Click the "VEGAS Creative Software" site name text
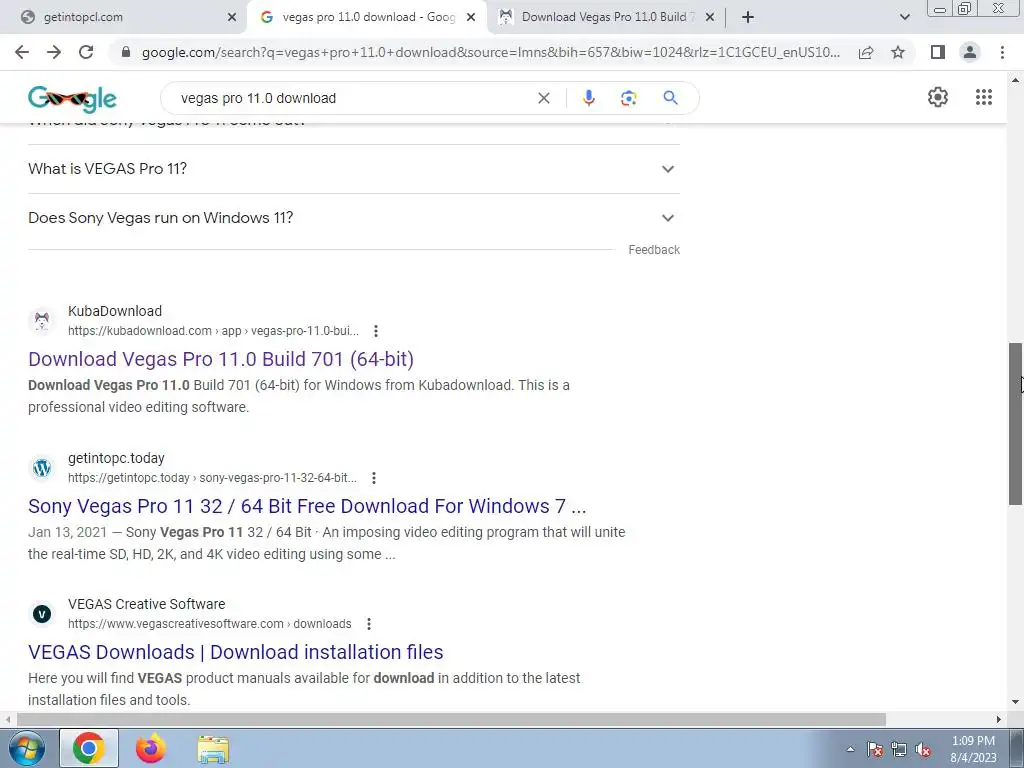The image size is (1024, 768). click(x=146, y=604)
